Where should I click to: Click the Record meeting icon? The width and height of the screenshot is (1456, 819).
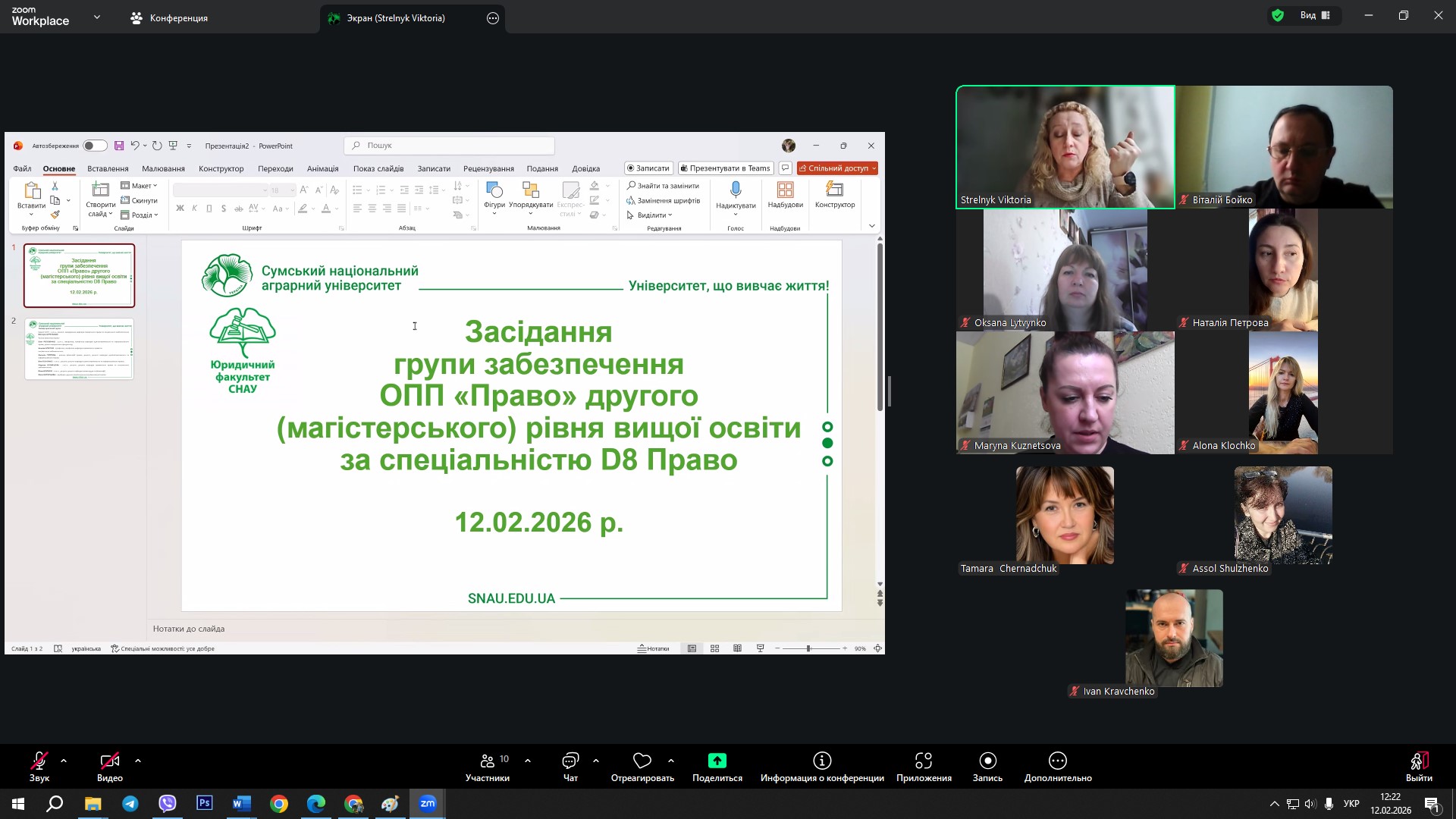pos(987,761)
